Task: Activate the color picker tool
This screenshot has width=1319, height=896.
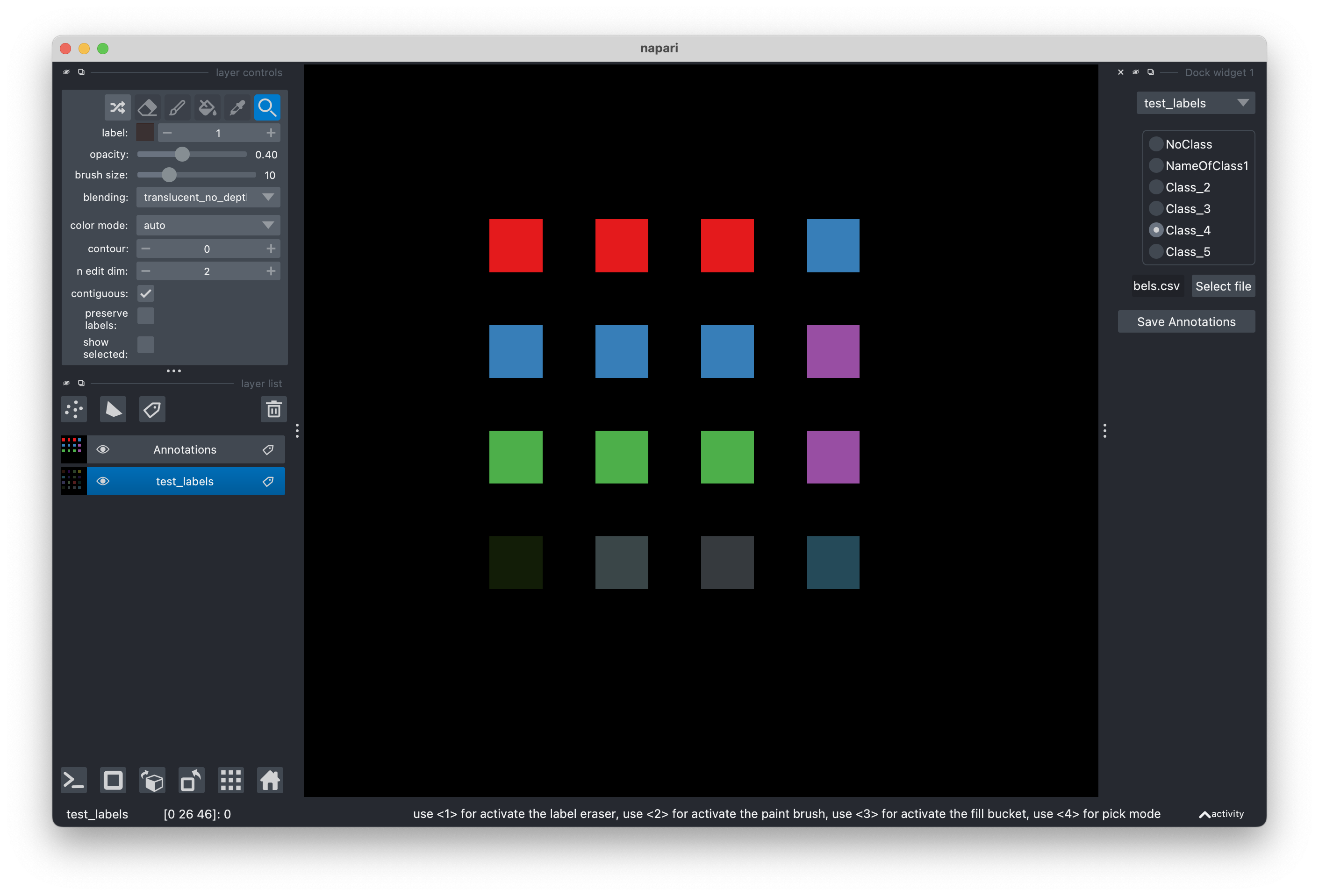Action: click(x=237, y=107)
